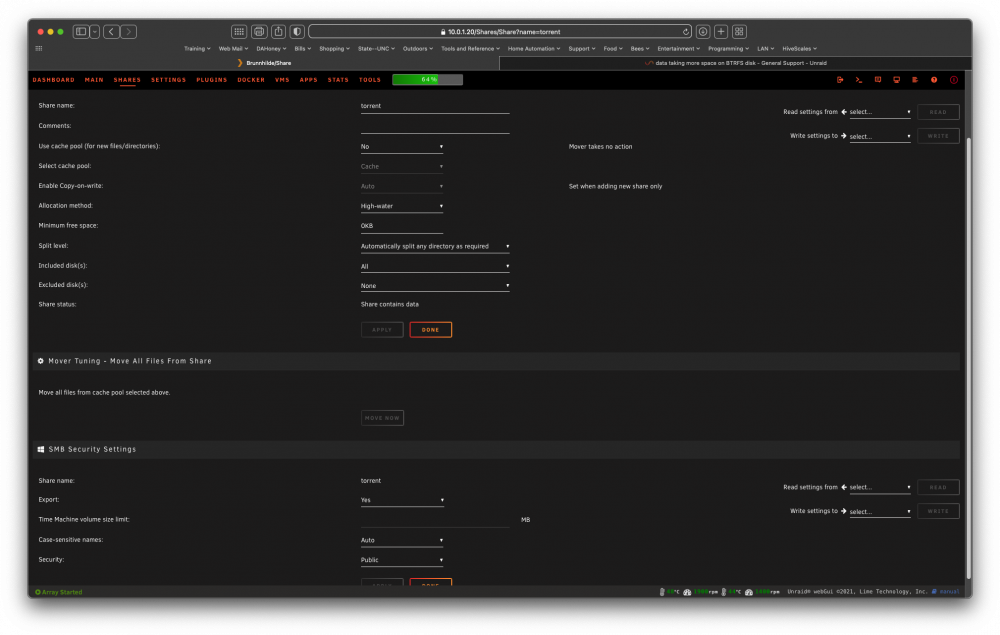
Task: Open the Tools tab
Action: [370, 80]
